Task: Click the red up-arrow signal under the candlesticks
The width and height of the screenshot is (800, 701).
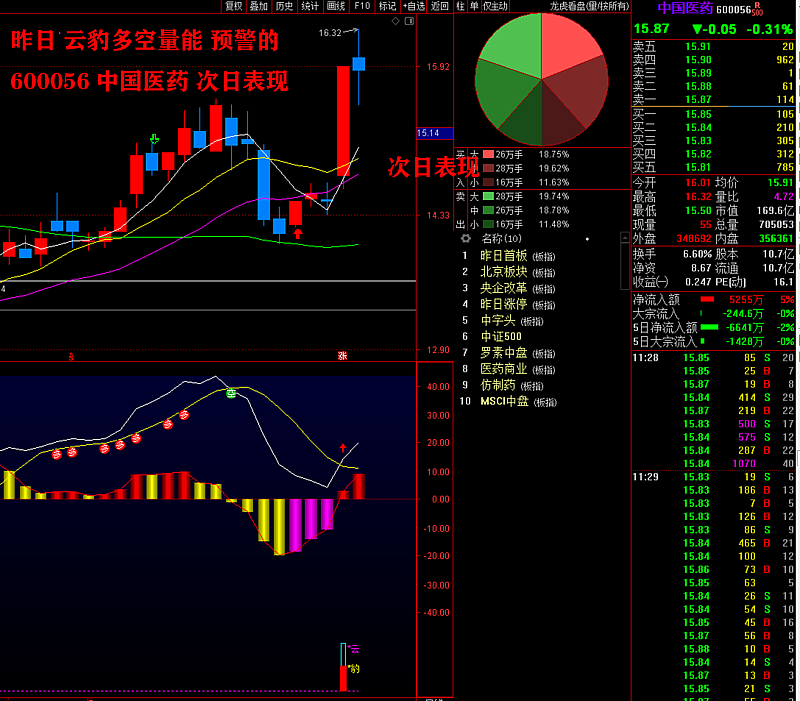Action: [x=297, y=233]
